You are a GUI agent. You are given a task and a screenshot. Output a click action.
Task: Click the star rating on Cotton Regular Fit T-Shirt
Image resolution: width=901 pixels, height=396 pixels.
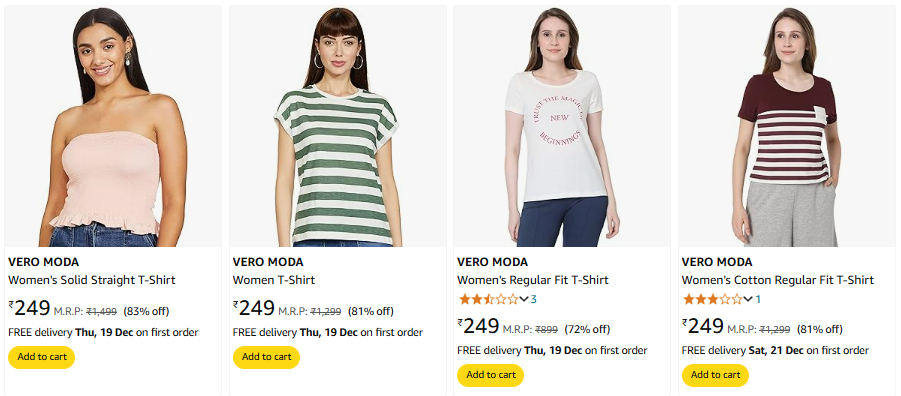coord(713,299)
